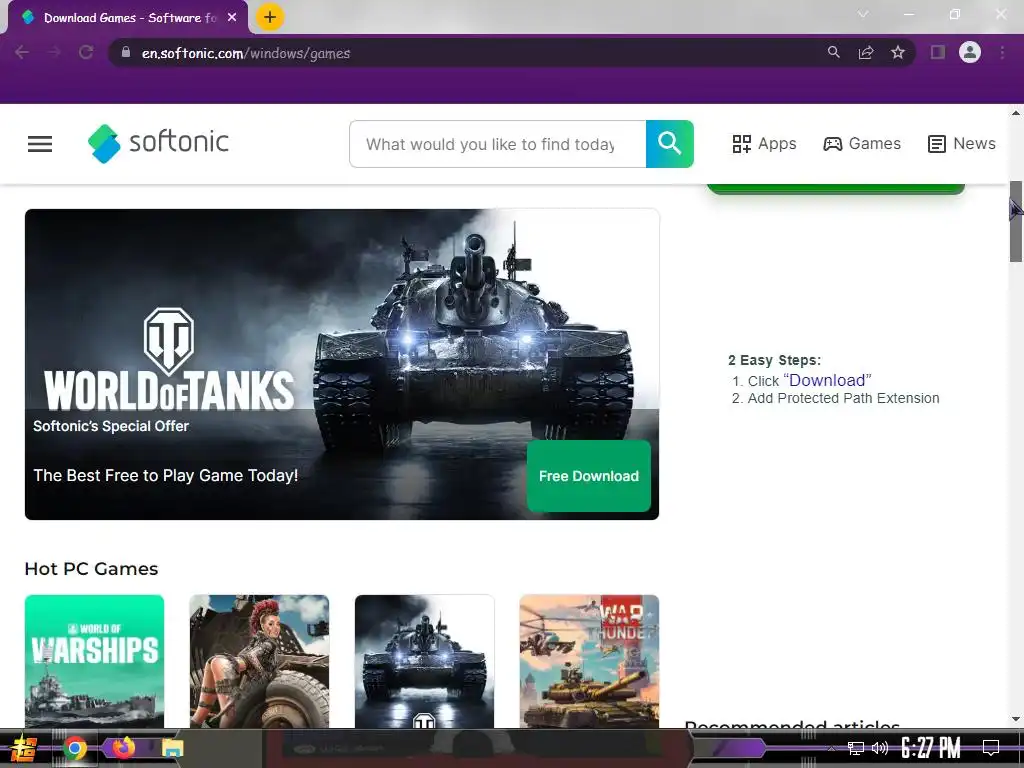The image size is (1024, 768).
Task: Open the War Thunder game card
Action: [x=589, y=661]
